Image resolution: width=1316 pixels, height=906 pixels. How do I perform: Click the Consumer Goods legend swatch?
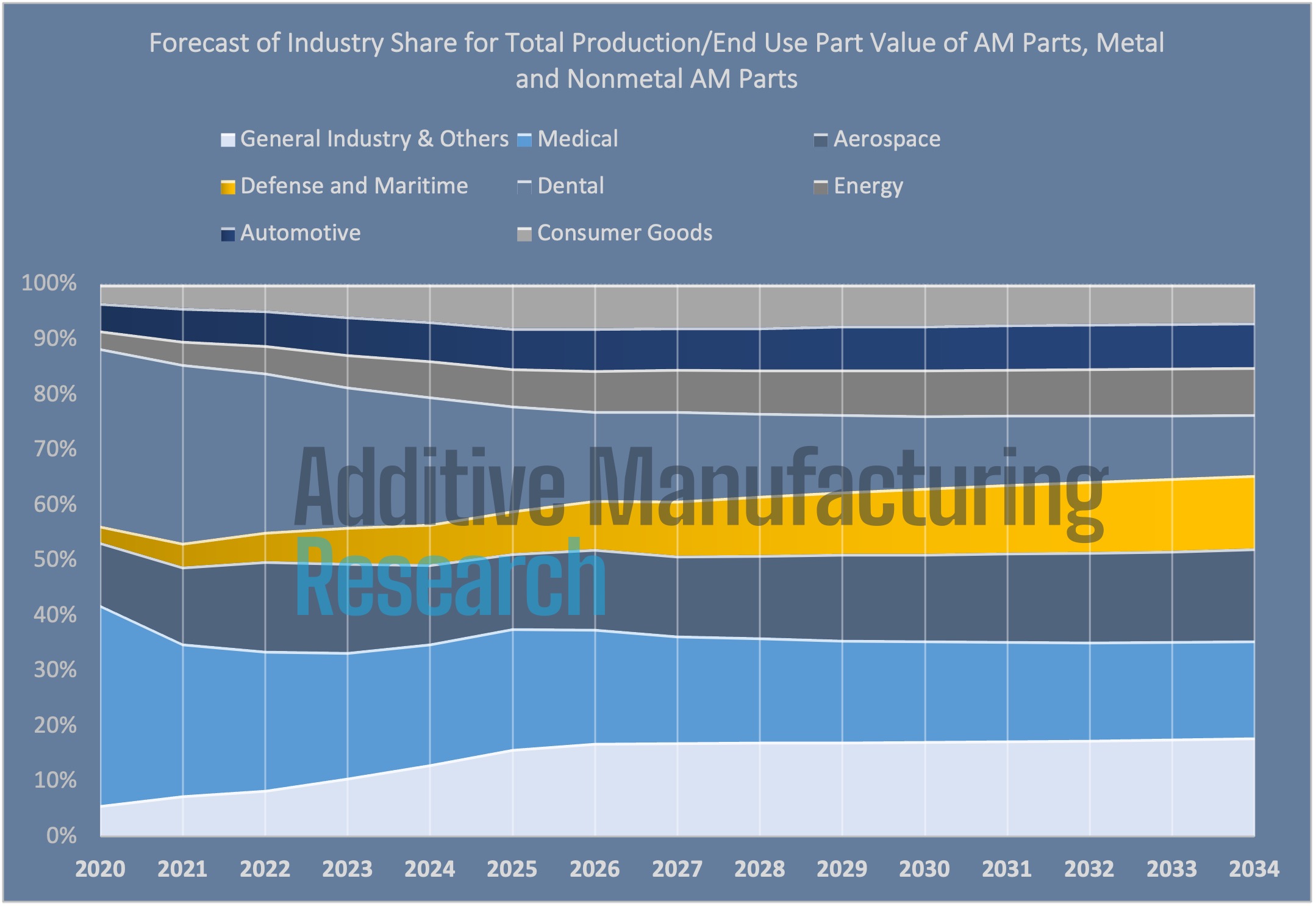pyautogui.click(x=524, y=234)
